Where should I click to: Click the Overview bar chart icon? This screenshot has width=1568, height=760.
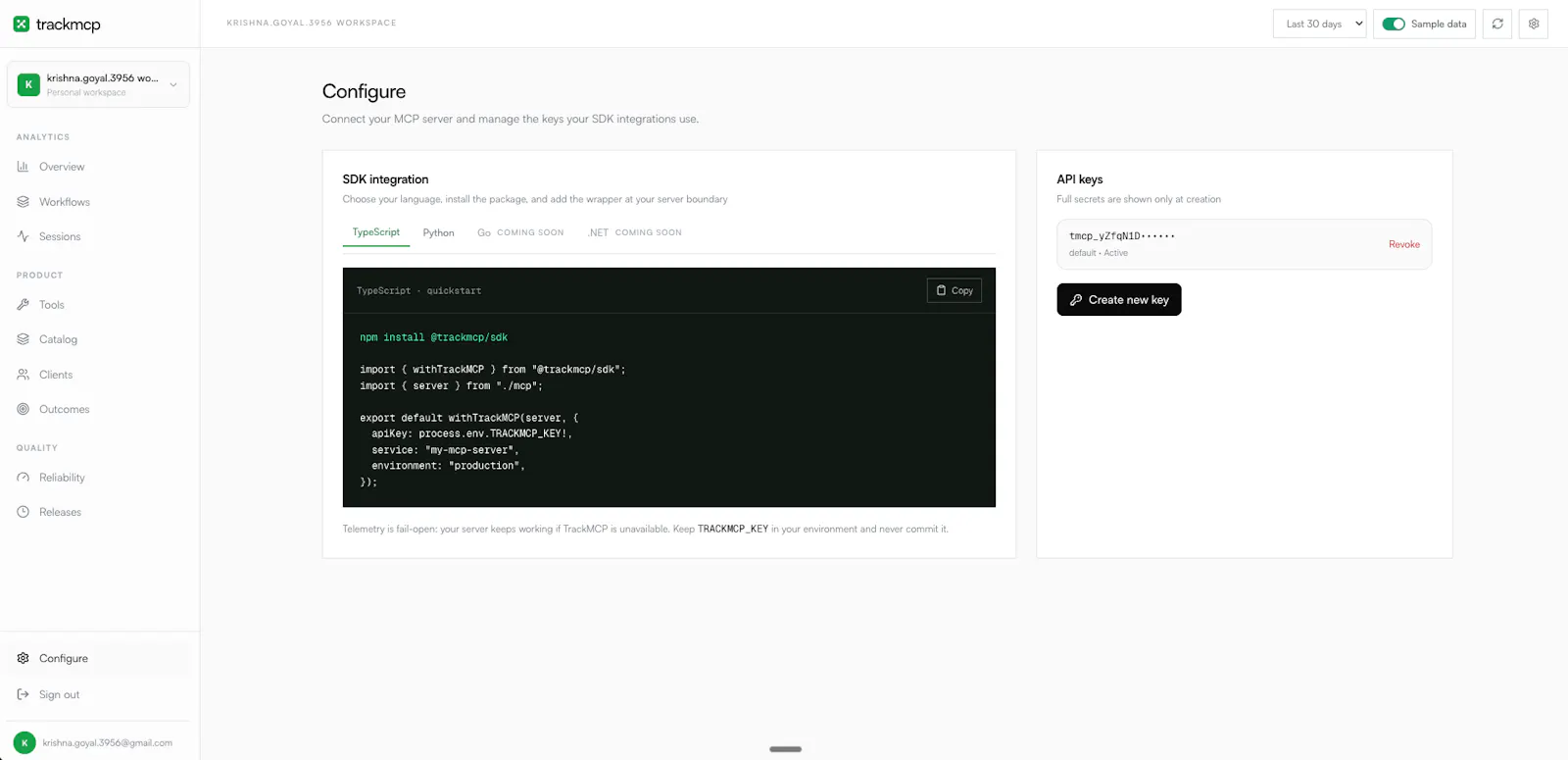pos(23,167)
